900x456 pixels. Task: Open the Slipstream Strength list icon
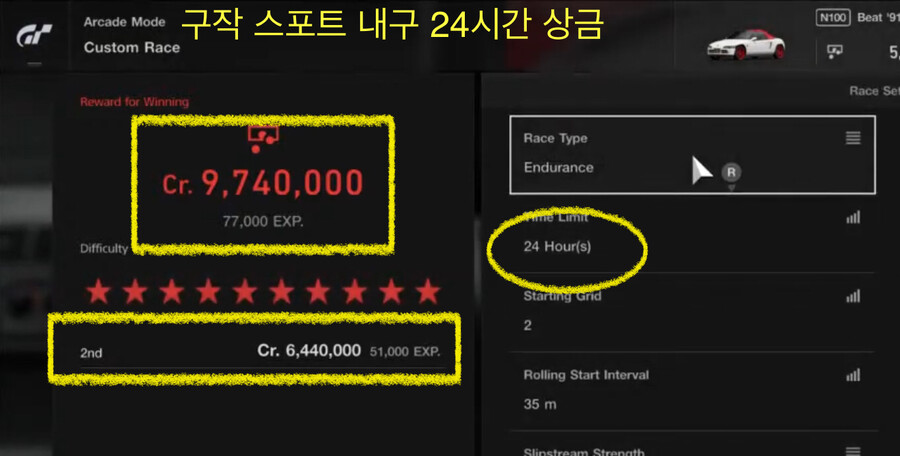853,451
